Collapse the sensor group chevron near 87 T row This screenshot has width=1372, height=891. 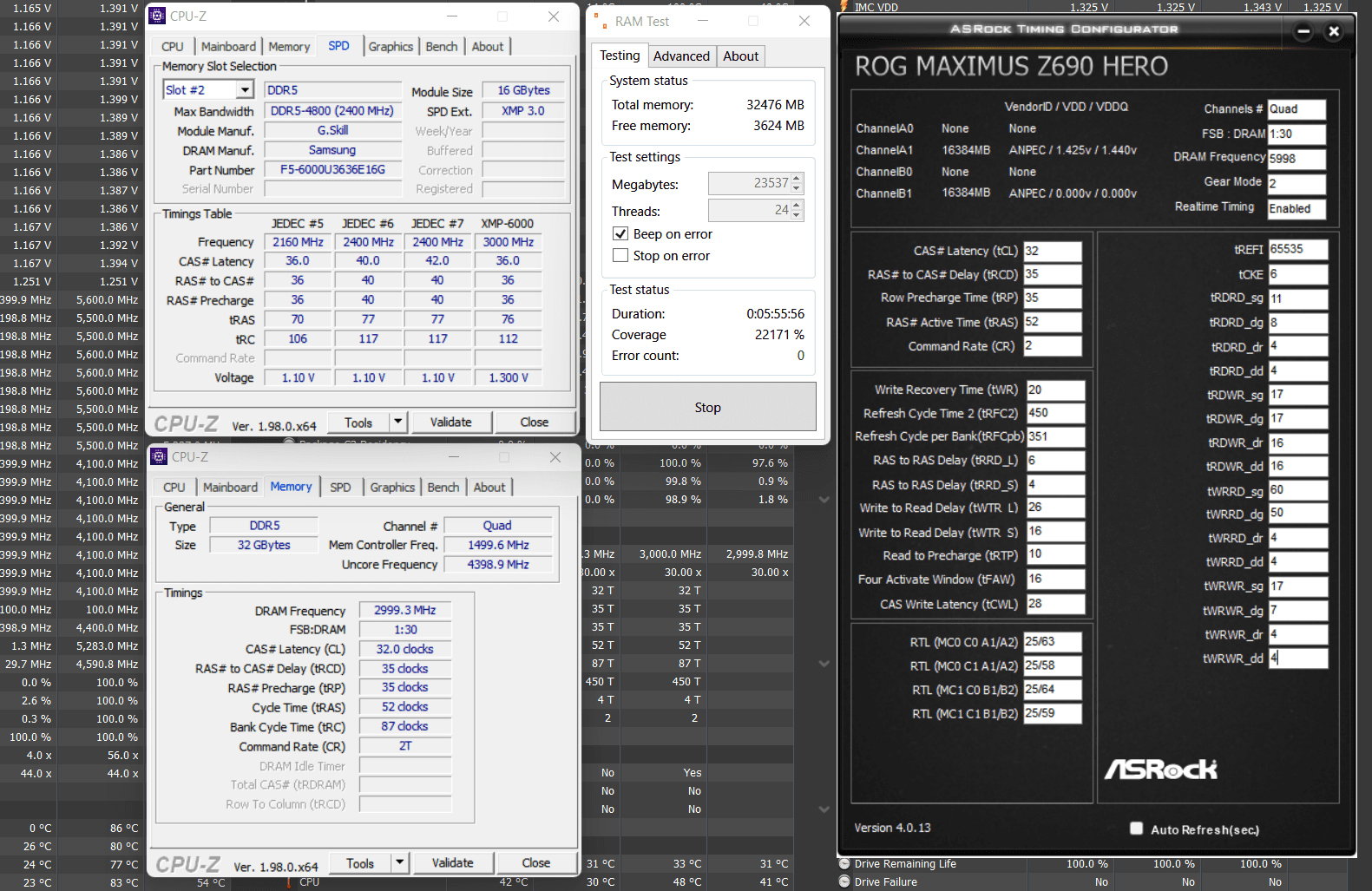pyautogui.click(x=824, y=664)
